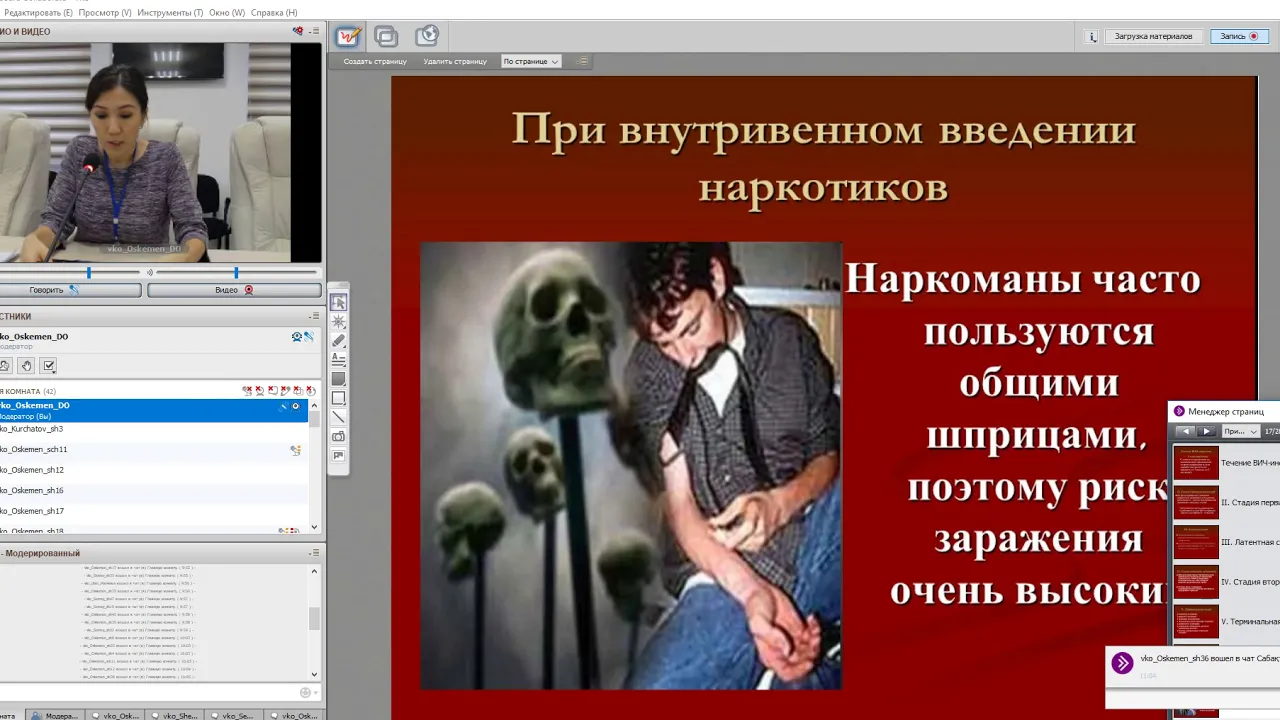Open the polling response checkbox button
The image size is (1280, 720).
pyautogui.click(x=49, y=366)
